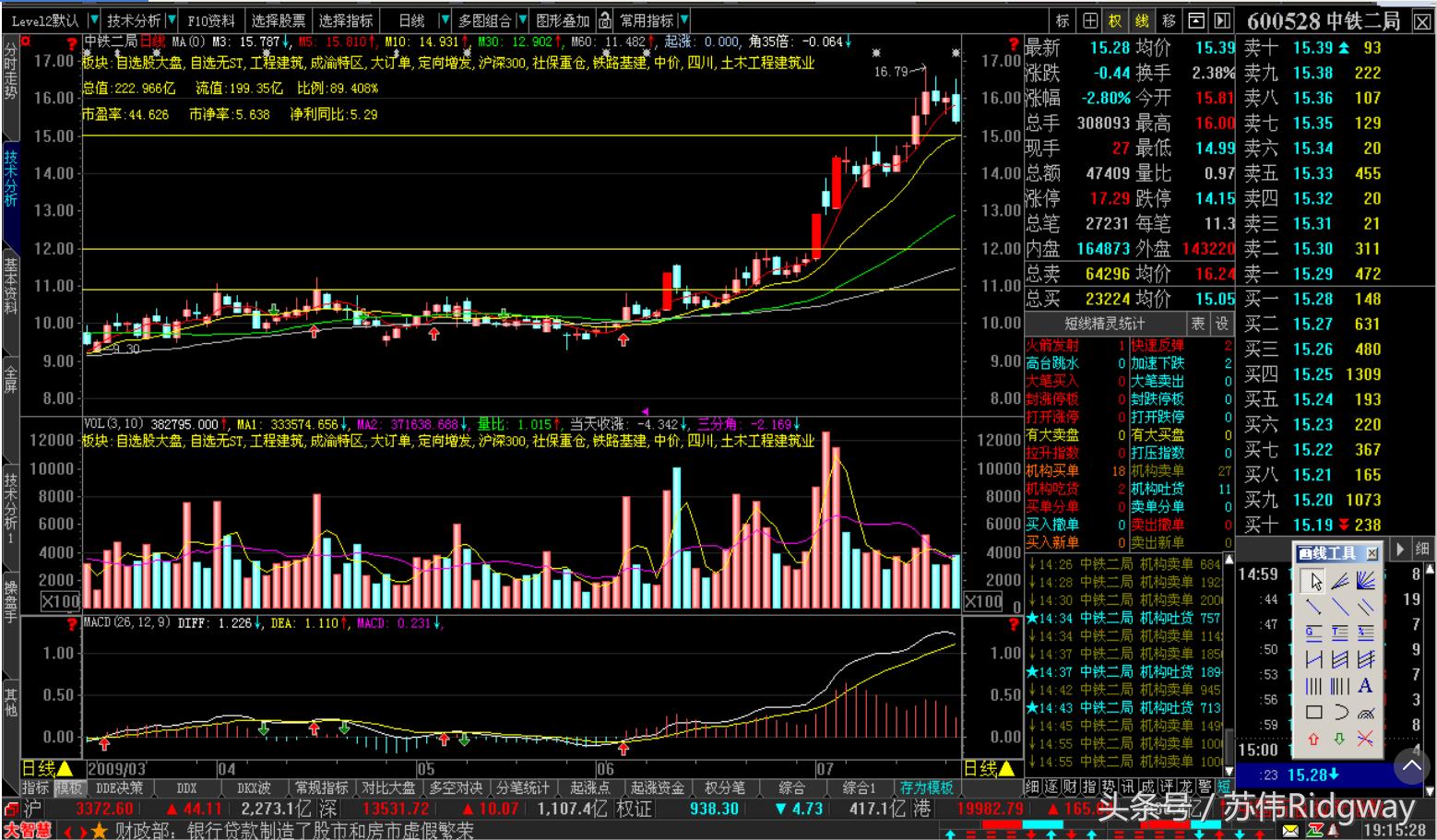Click the delete drawn lines tool
Image resolution: width=1437 pixels, height=840 pixels.
1366,739
